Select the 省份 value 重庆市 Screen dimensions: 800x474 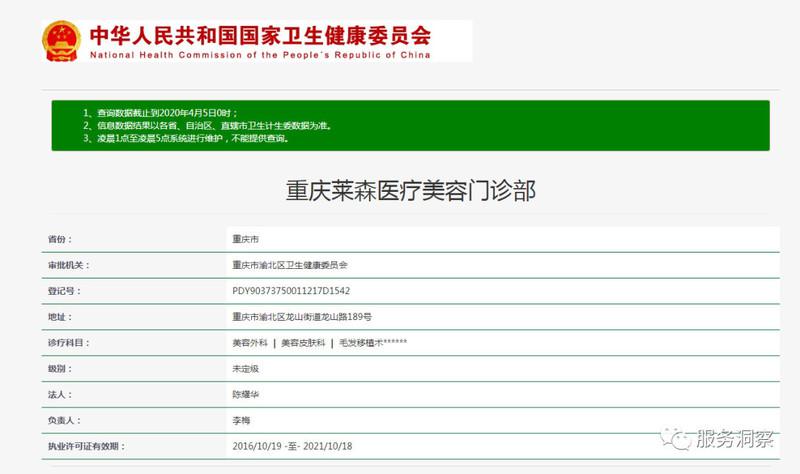point(245,240)
